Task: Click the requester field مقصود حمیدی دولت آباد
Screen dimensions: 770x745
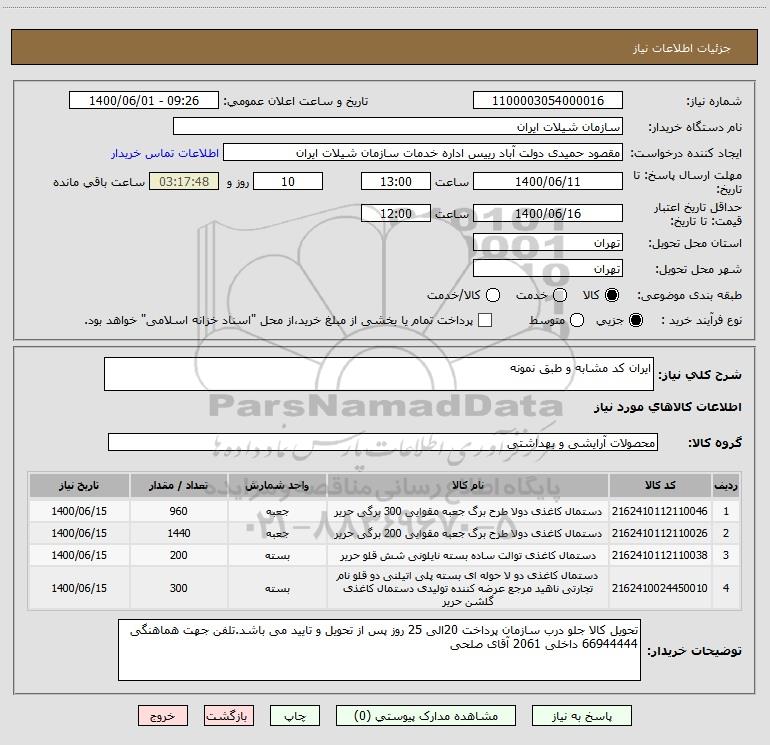Action: coord(423,153)
